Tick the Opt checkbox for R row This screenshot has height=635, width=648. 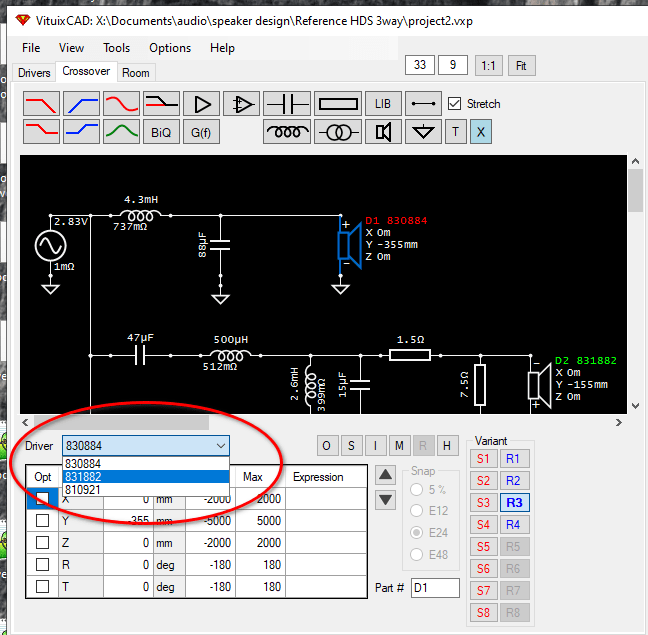pyautogui.click(x=42, y=564)
